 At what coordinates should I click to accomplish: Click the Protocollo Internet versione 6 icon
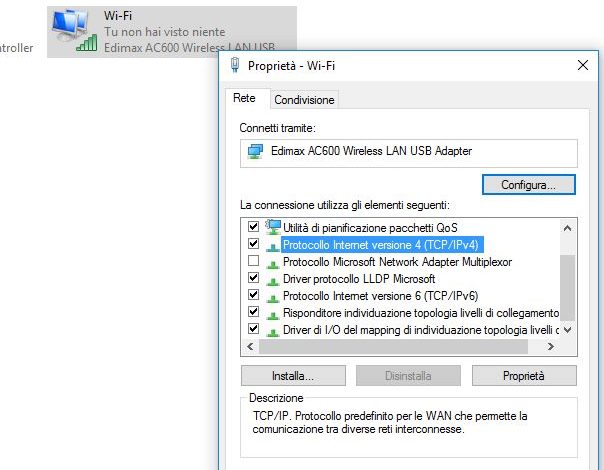point(273,296)
